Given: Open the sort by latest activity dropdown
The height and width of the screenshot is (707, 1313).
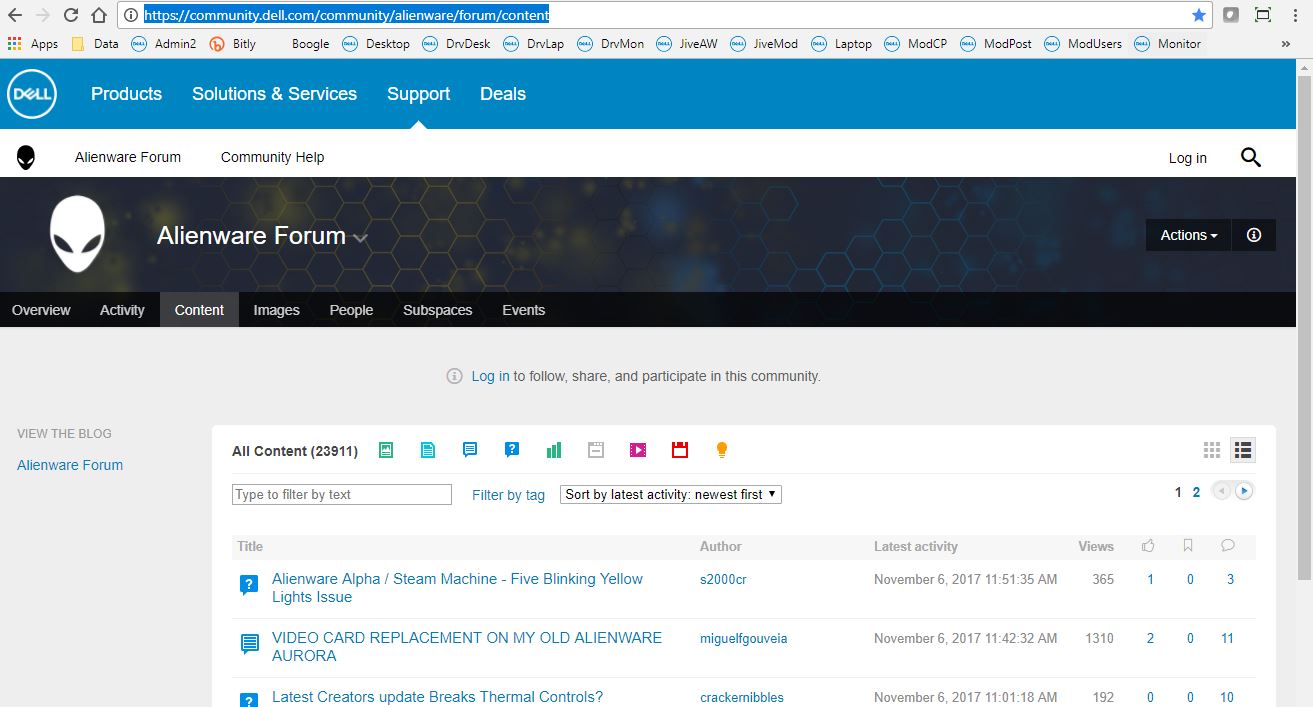Looking at the screenshot, I should (x=671, y=494).
